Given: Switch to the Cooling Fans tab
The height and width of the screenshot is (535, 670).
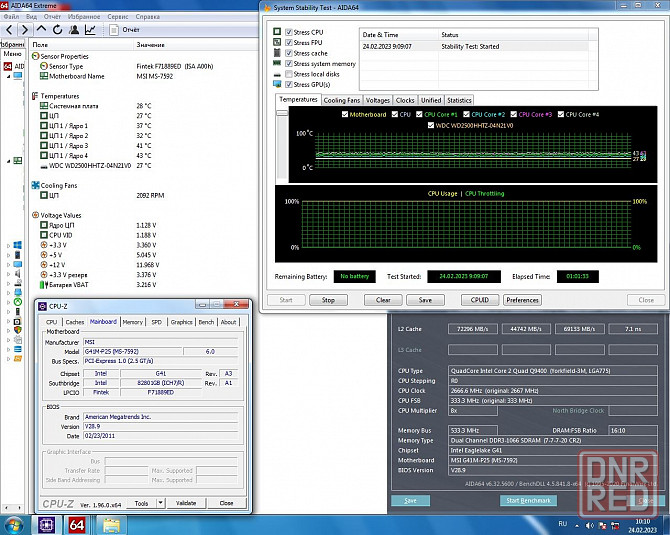Looking at the screenshot, I should [x=342, y=100].
